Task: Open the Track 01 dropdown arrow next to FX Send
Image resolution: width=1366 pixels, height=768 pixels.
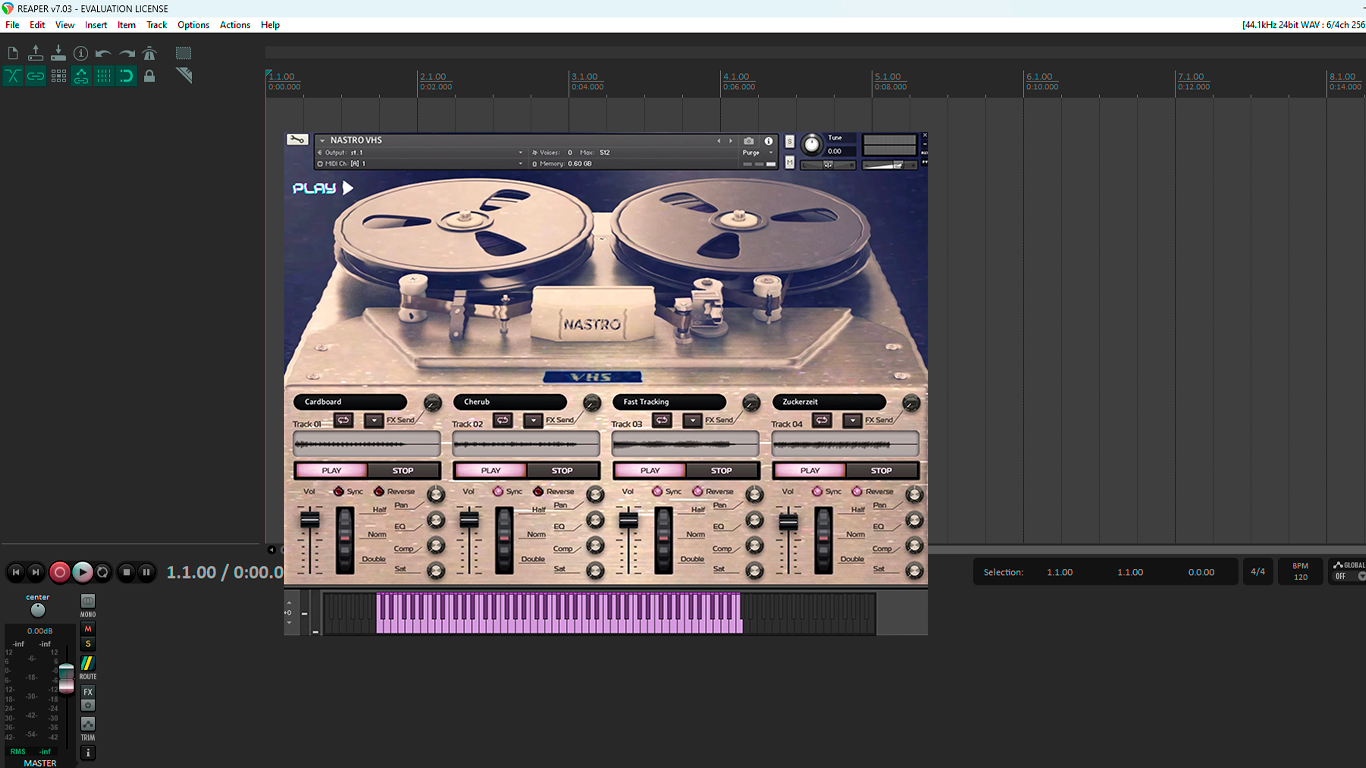Action: coord(374,420)
